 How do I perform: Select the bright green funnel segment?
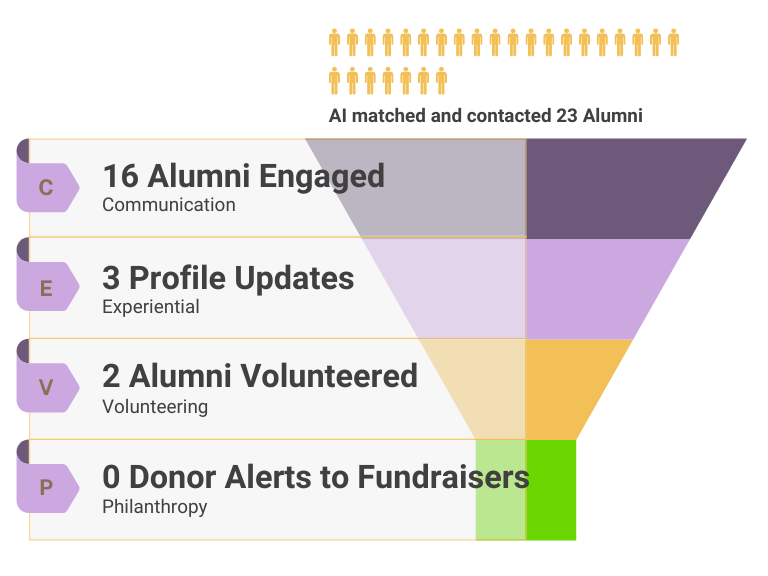(551, 489)
